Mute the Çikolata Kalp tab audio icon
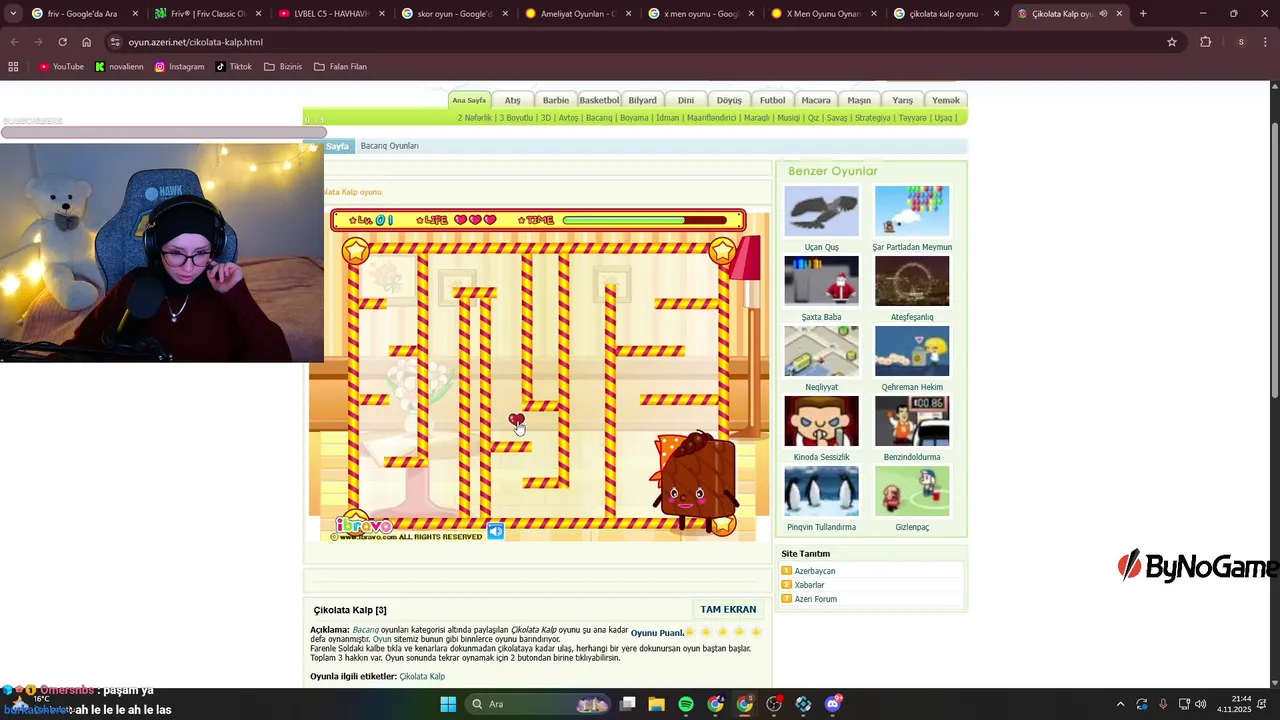1280x720 pixels. click(1103, 14)
